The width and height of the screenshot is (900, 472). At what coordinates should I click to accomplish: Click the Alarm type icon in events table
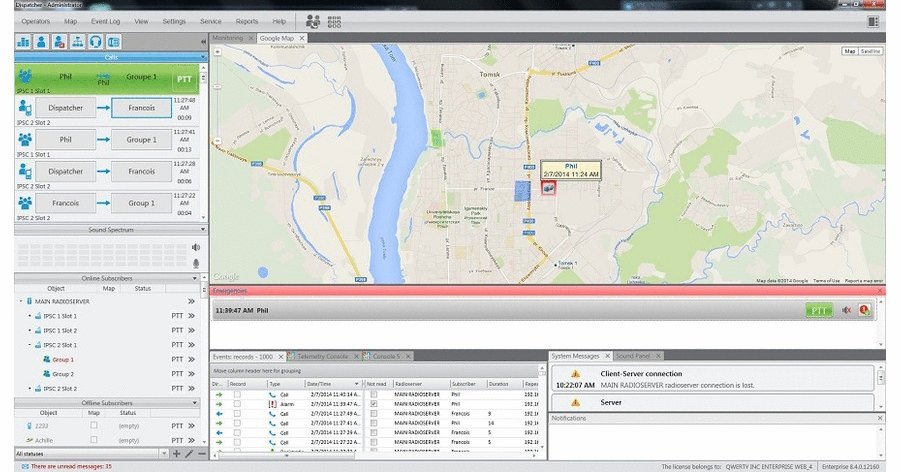click(x=273, y=404)
